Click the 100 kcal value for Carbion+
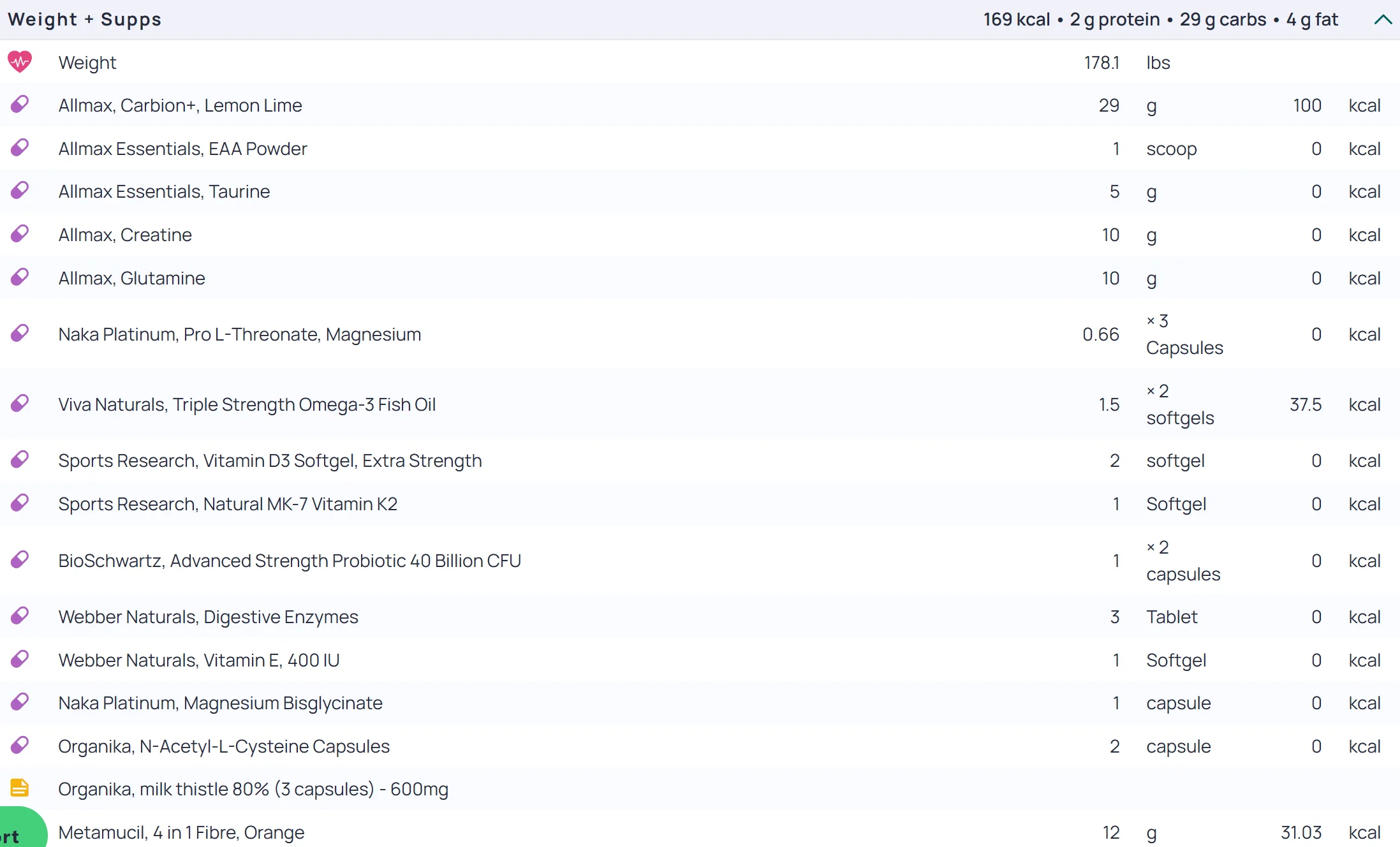The width and height of the screenshot is (1400, 847). pos(1307,105)
